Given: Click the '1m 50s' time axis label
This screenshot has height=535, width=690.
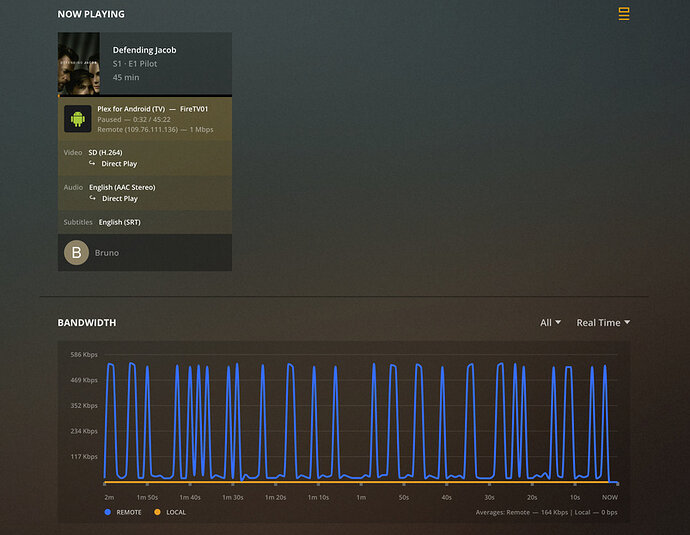Looking at the screenshot, I should click(x=147, y=497).
